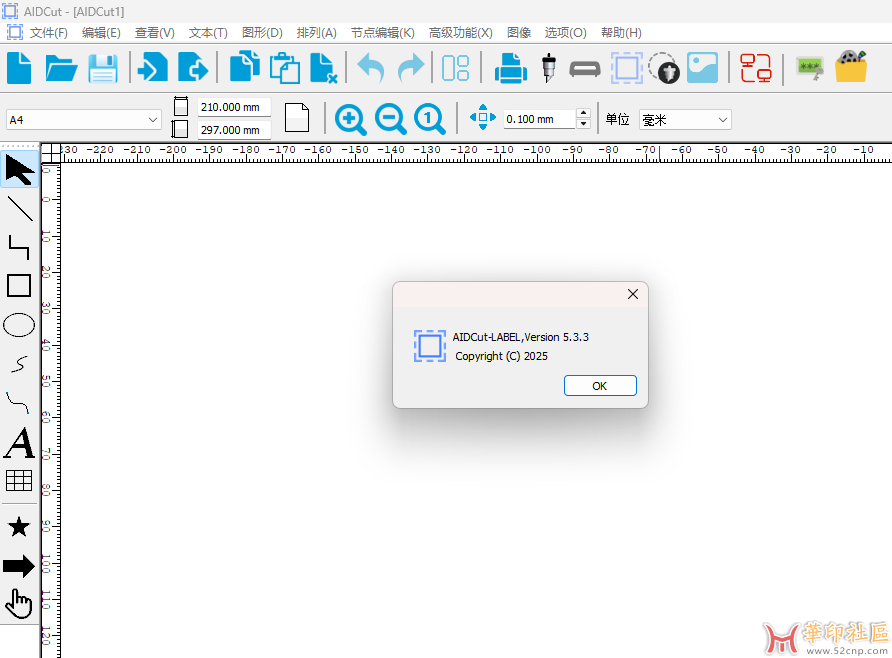The image size is (892, 658).
Task: Open the 文件(F) menu
Action: coord(49,33)
